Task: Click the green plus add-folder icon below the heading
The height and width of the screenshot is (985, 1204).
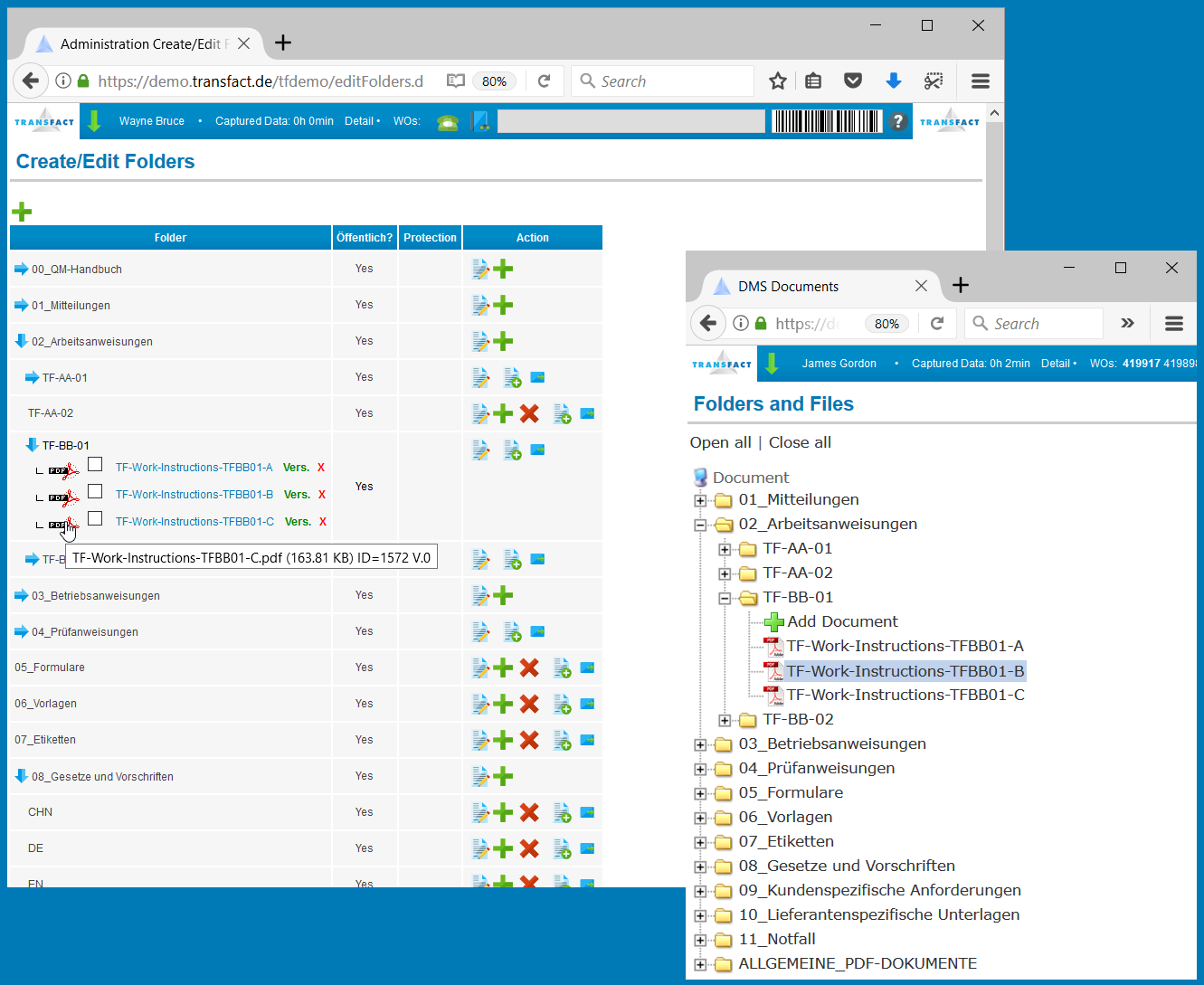Action: [22, 212]
